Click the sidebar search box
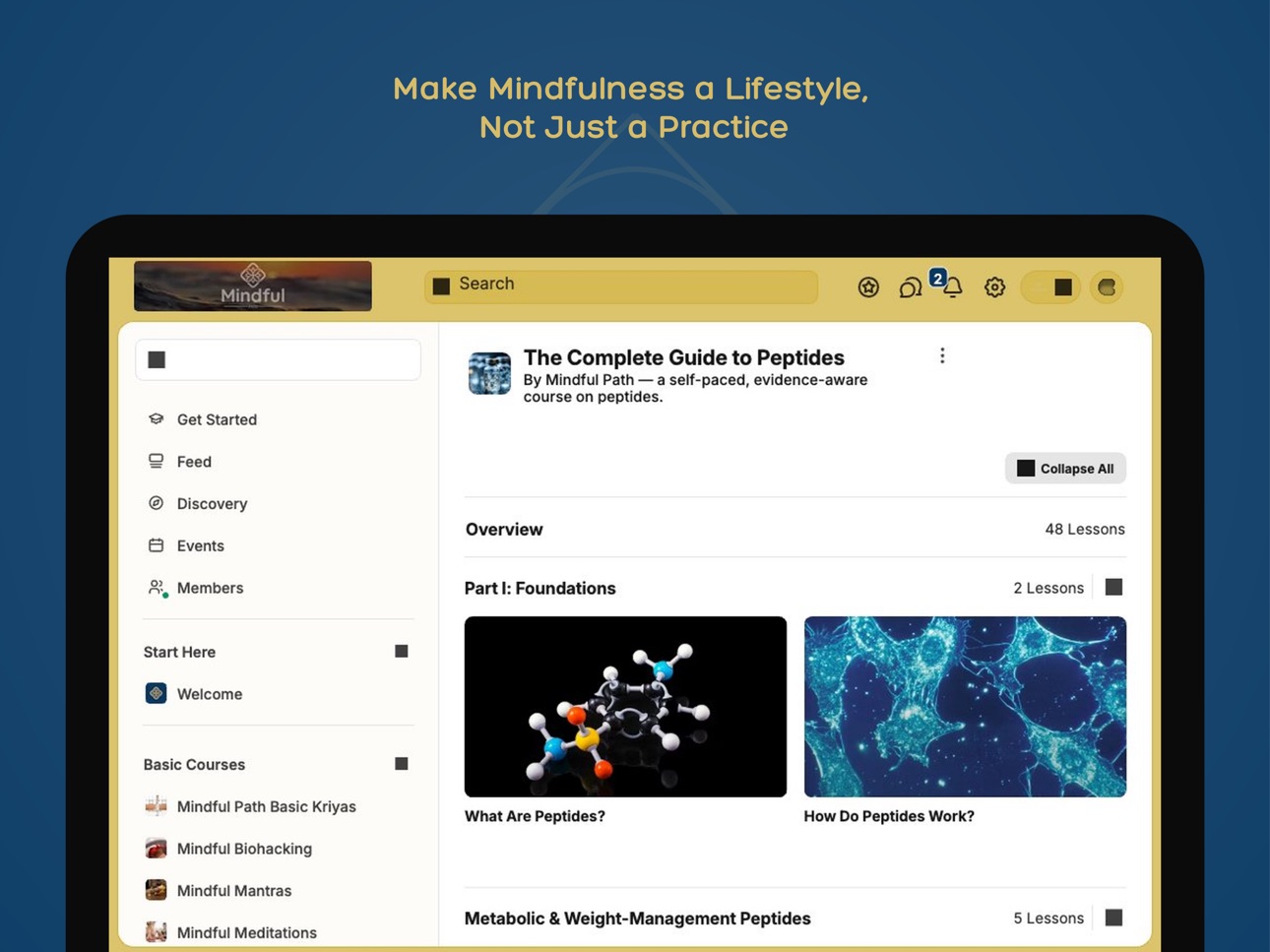The width and height of the screenshot is (1270, 952). 279,360
